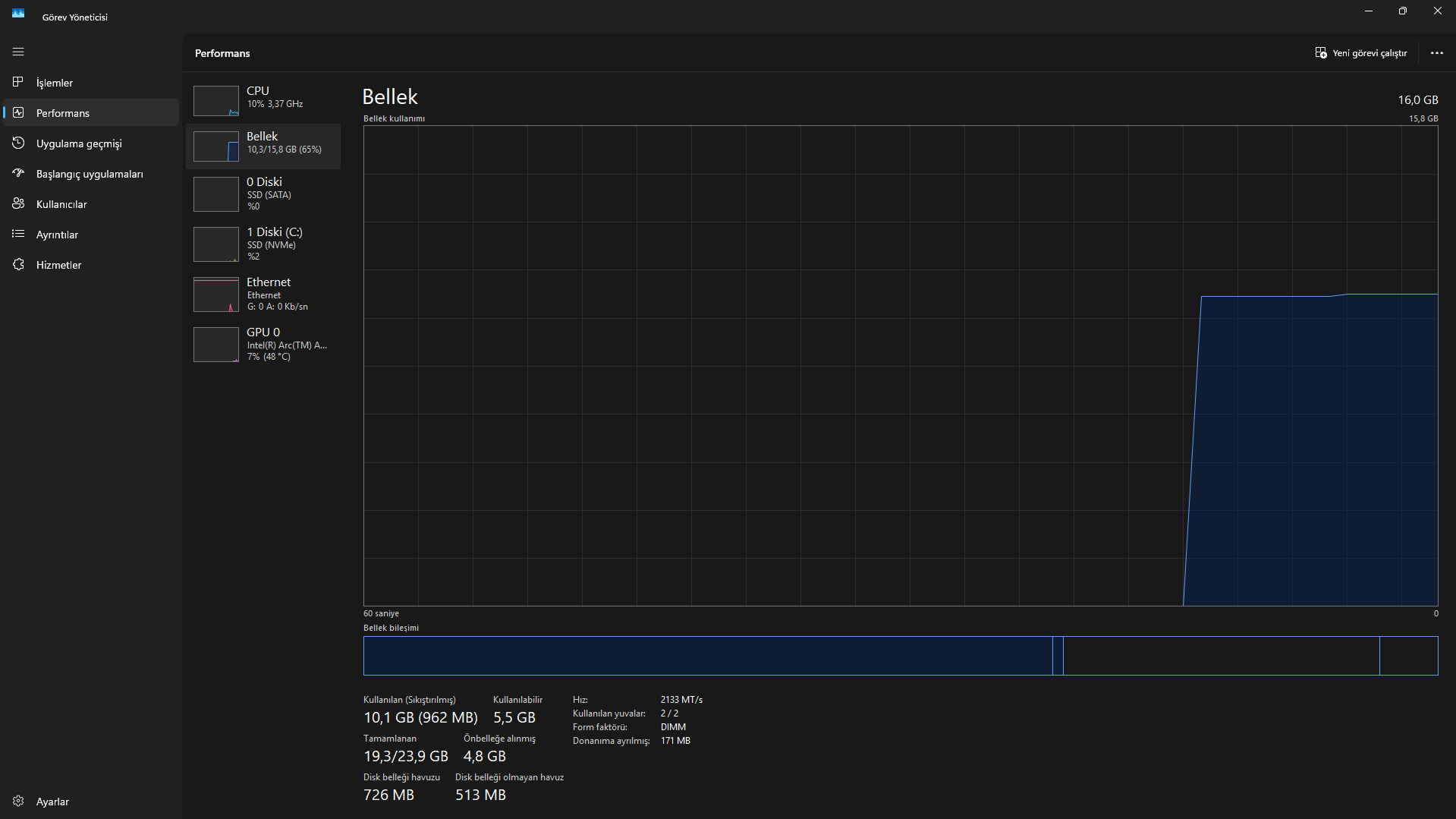The image size is (1456, 819).
Task: Click the CPU mini graph thumbnail
Action: coord(216,101)
